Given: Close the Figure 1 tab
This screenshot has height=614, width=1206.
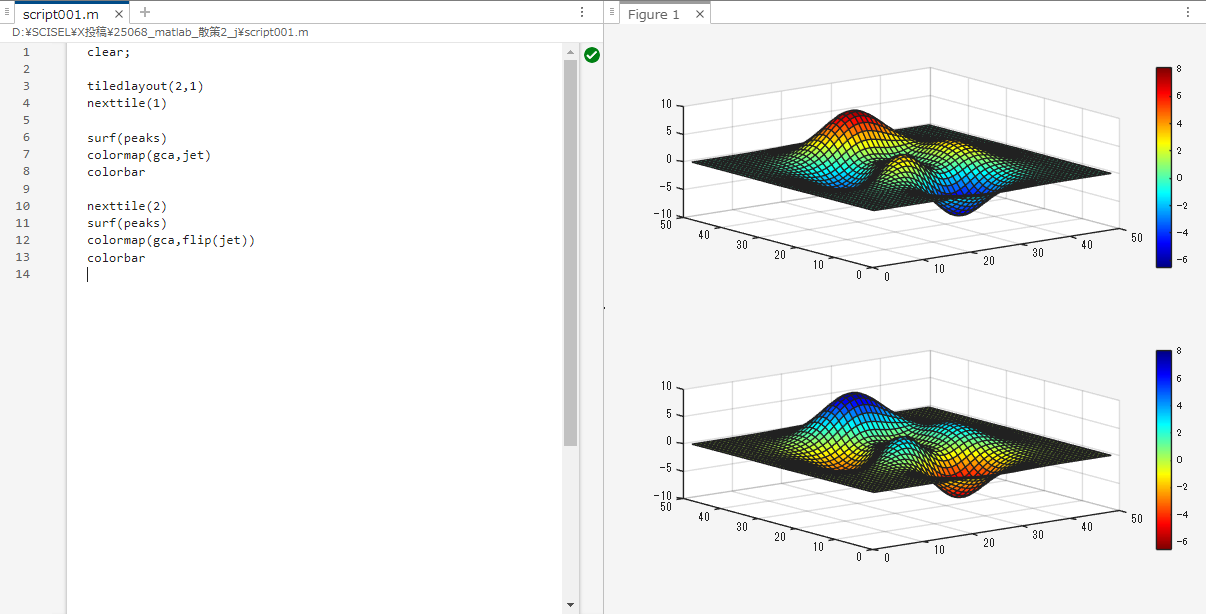Looking at the screenshot, I should pos(699,14).
